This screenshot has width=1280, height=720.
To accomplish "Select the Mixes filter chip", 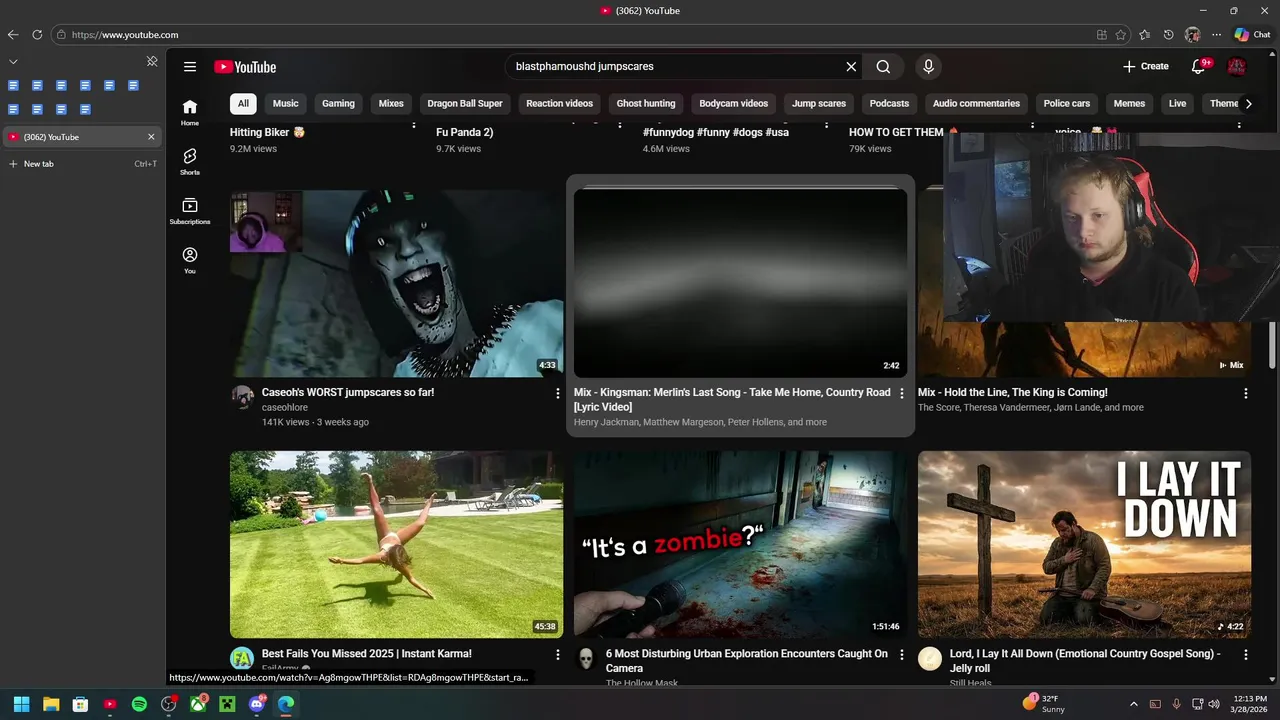I will [391, 103].
